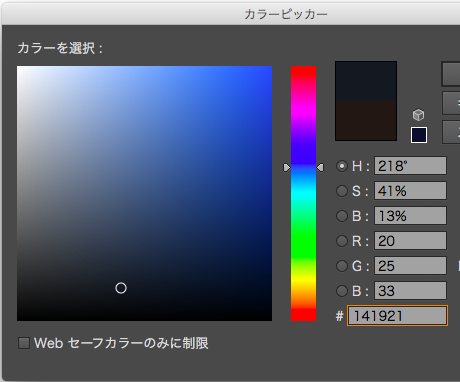Click the web-safe color swatch below the cube

tap(419, 135)
